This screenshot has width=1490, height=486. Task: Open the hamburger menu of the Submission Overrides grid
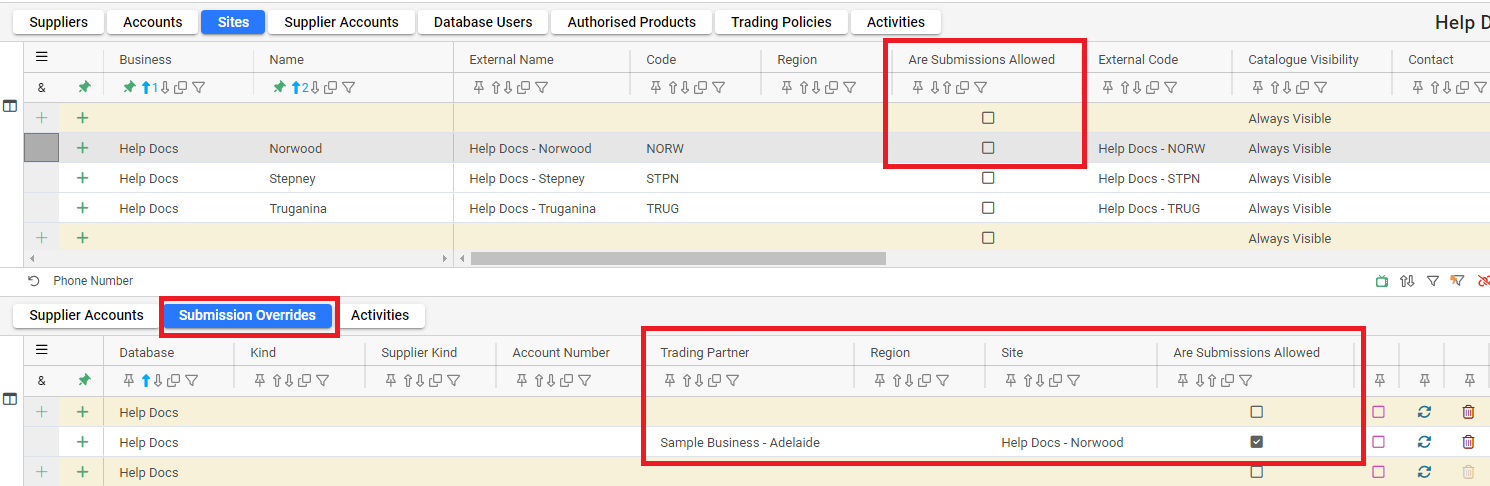pos(42,350)
